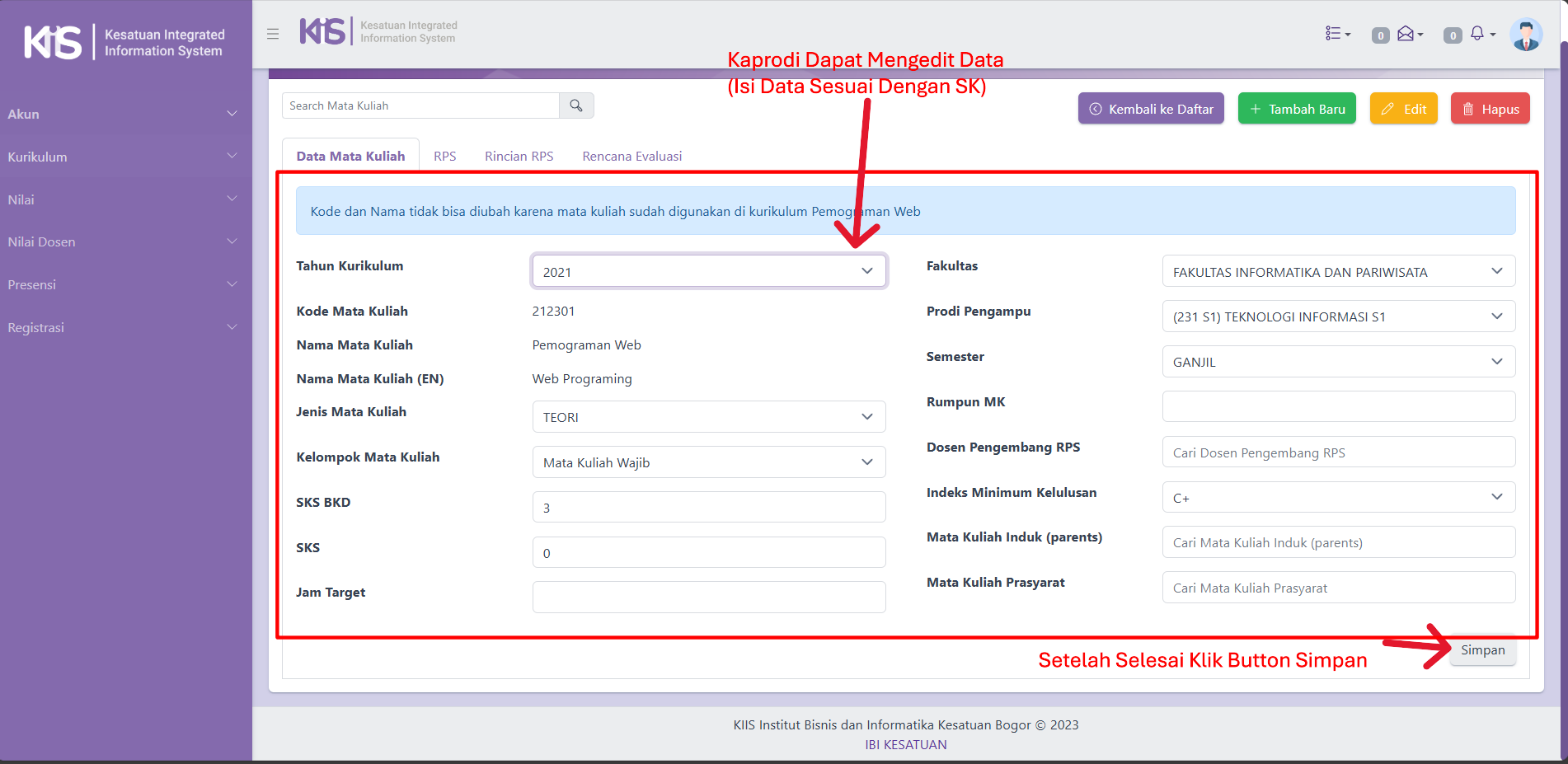Click the user avatar picture
Viewport: 1568px width, 764px height.
coord(1525,35)
